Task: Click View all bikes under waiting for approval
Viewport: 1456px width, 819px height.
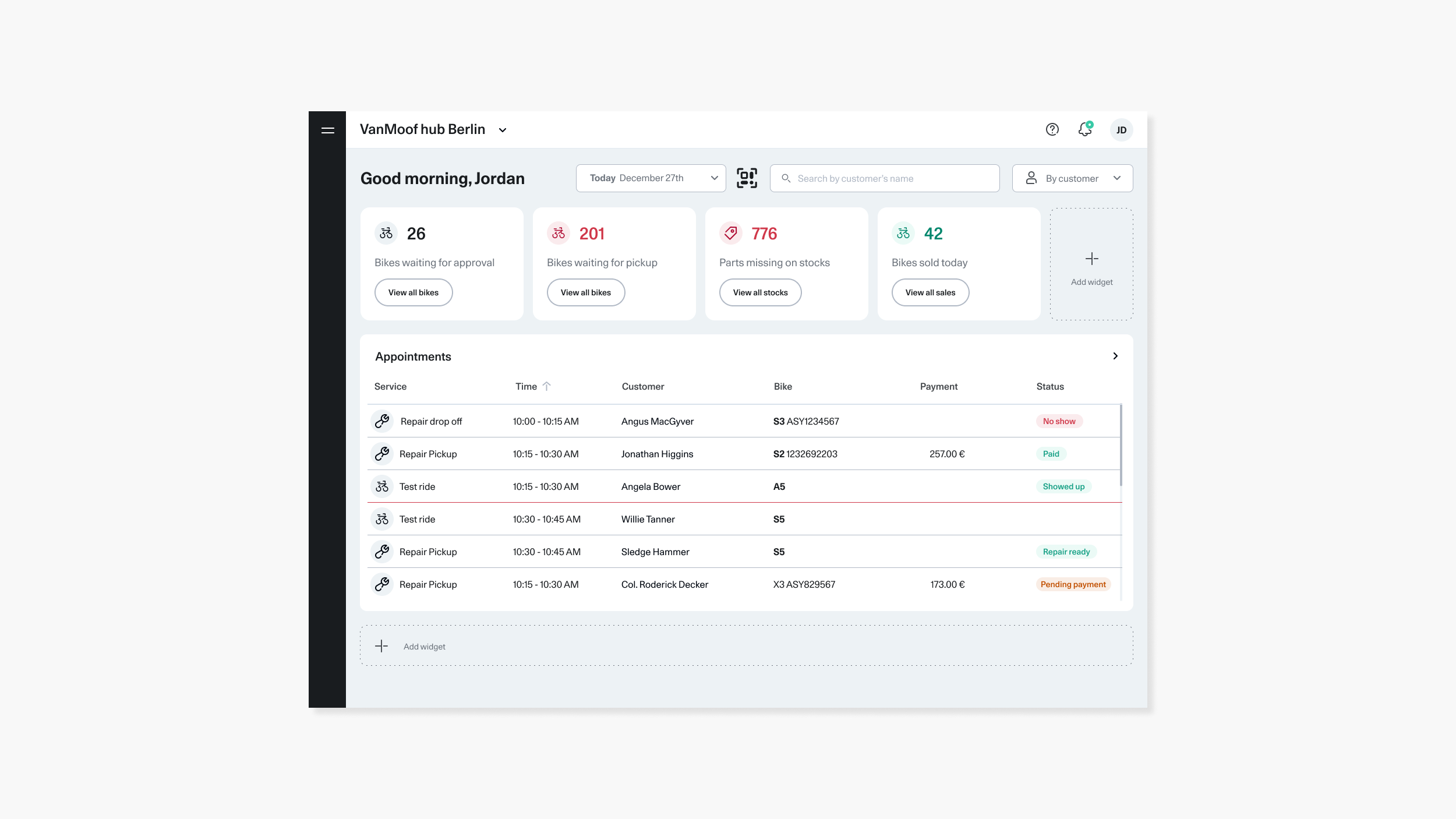Action: coord(413,292)
